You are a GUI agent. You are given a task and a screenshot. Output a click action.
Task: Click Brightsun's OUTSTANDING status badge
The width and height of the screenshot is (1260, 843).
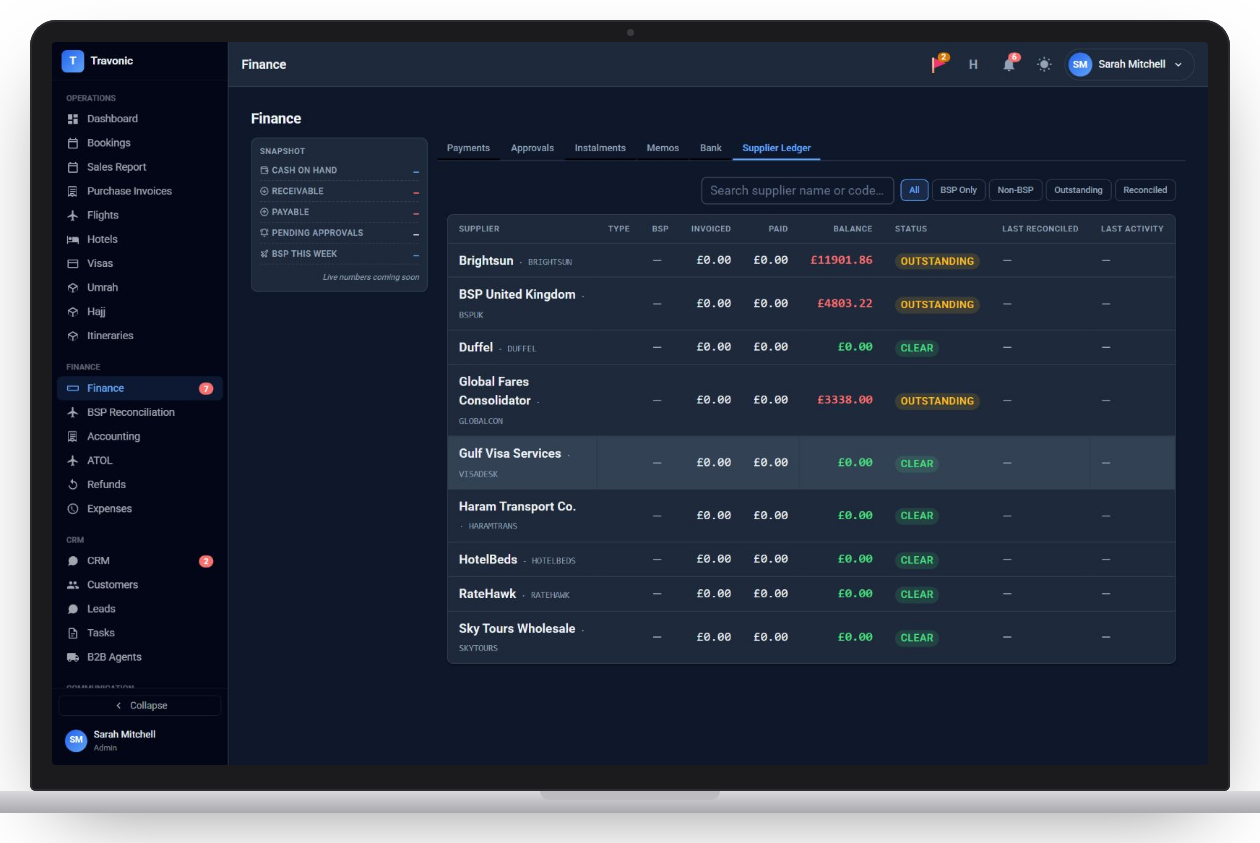tap(937, 261)
